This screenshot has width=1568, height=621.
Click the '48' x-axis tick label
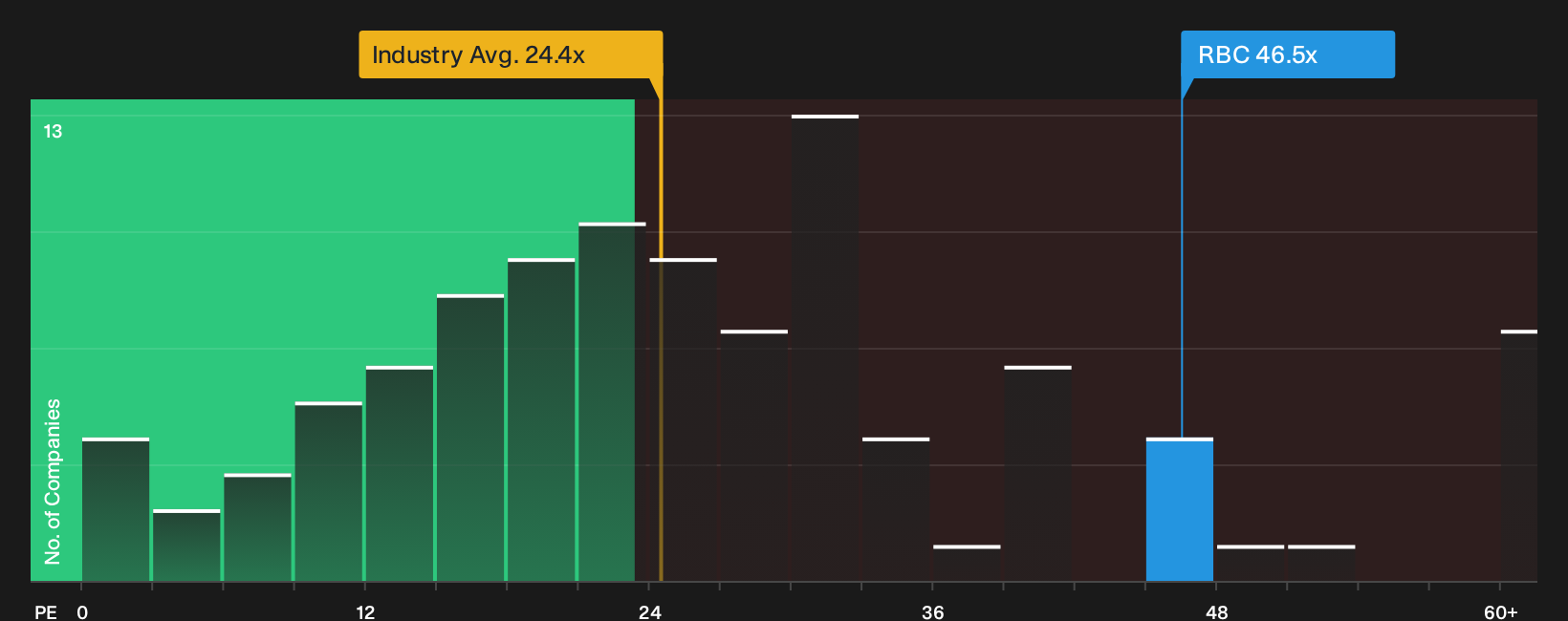coord(1217,612)
